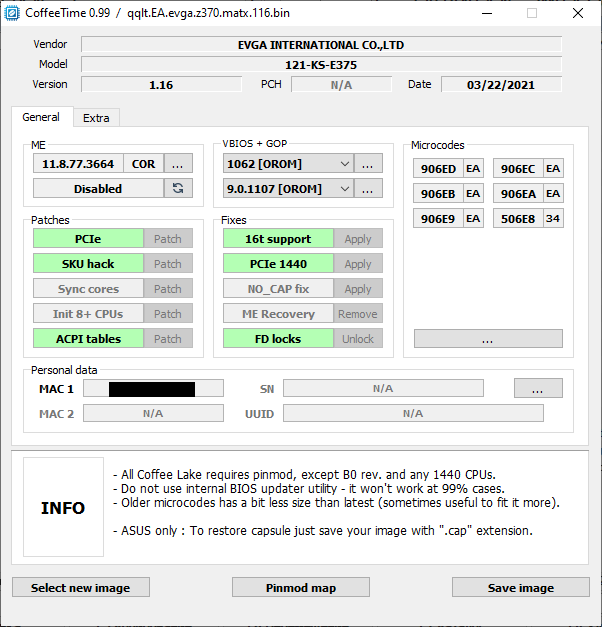Click Save image button
602x627 pixels.
tap(521, 587)
